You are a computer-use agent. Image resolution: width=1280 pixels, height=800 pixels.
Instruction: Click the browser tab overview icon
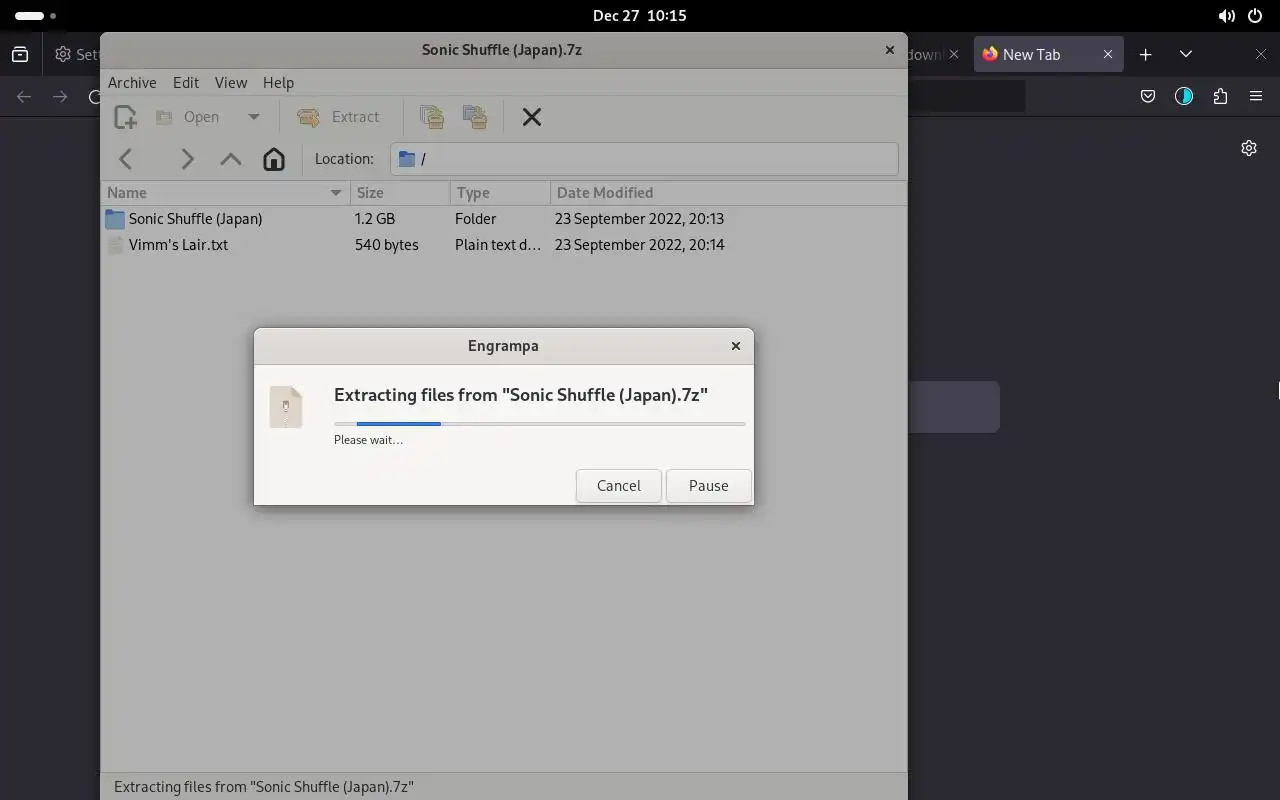tap(20, 54)
